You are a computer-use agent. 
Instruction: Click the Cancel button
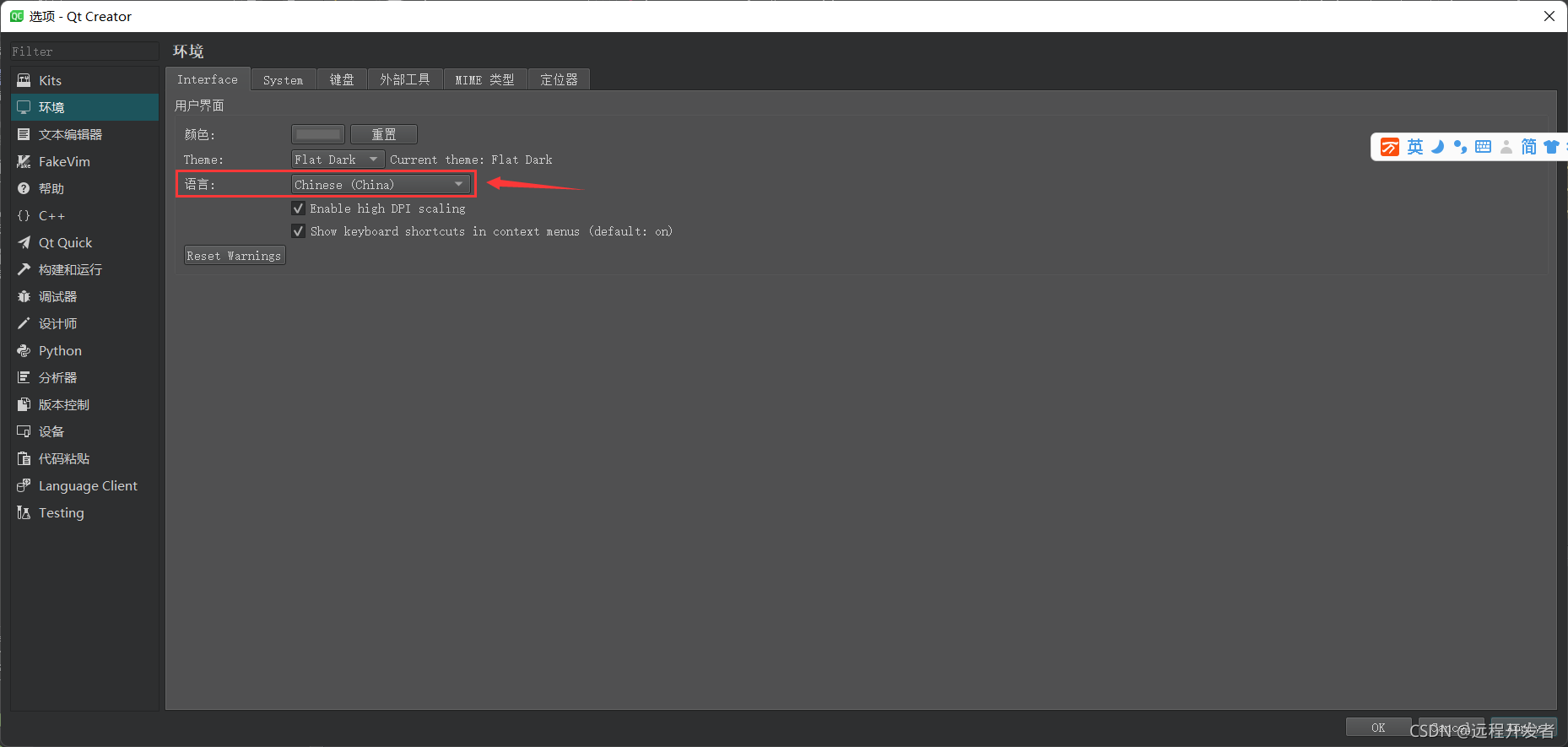(1451, 728)
